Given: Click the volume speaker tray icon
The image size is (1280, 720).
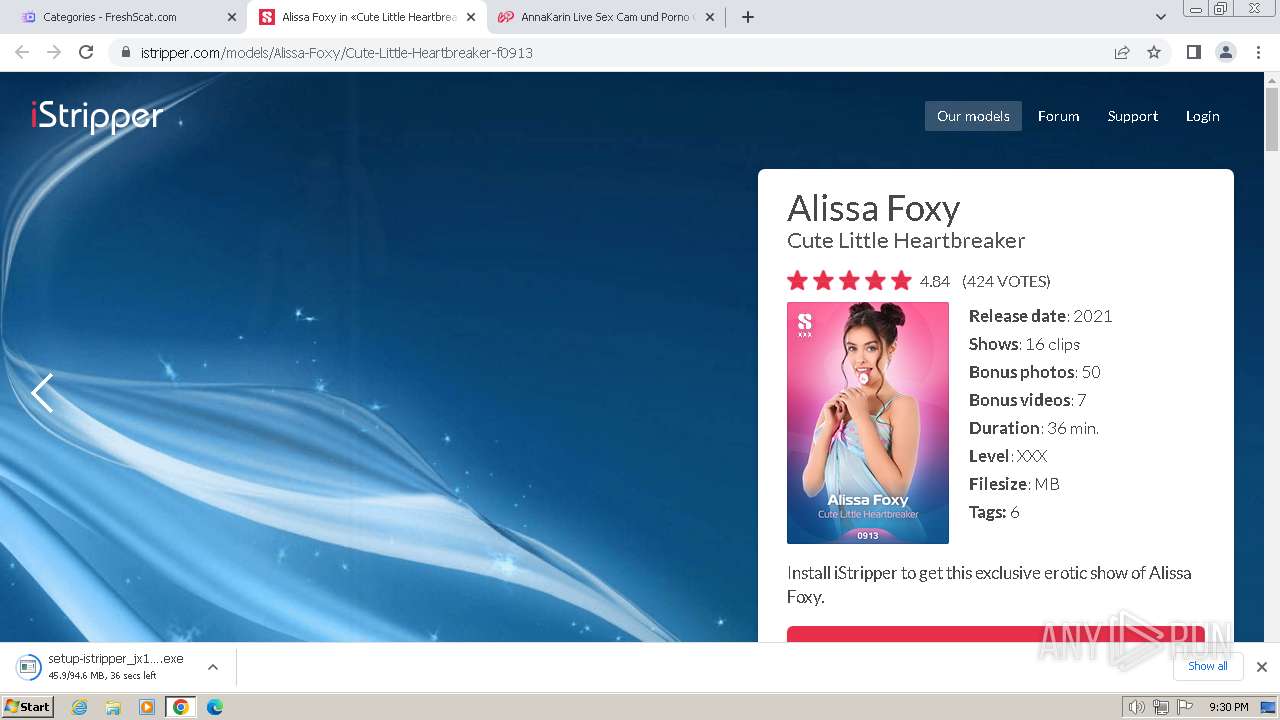Looking at the screenshot, I should [1137, 707].
